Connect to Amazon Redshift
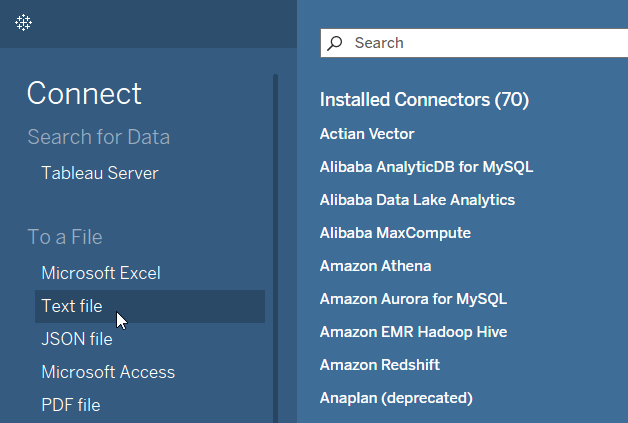 click(x=380, y=365)
